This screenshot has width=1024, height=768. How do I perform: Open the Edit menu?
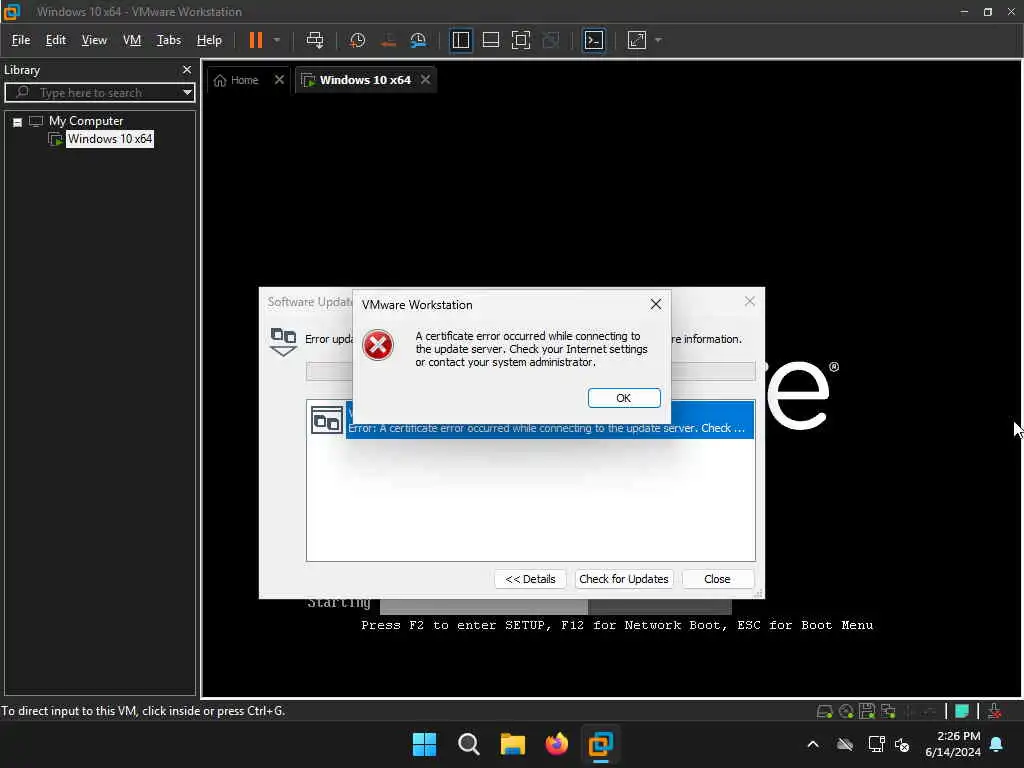point(56,40)
